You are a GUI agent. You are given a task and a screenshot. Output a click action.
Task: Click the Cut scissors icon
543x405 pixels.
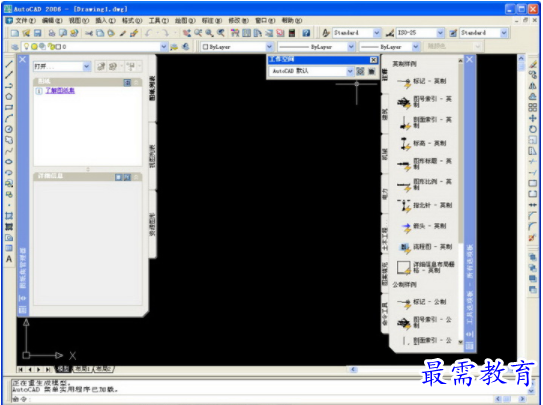pos(89,33)
